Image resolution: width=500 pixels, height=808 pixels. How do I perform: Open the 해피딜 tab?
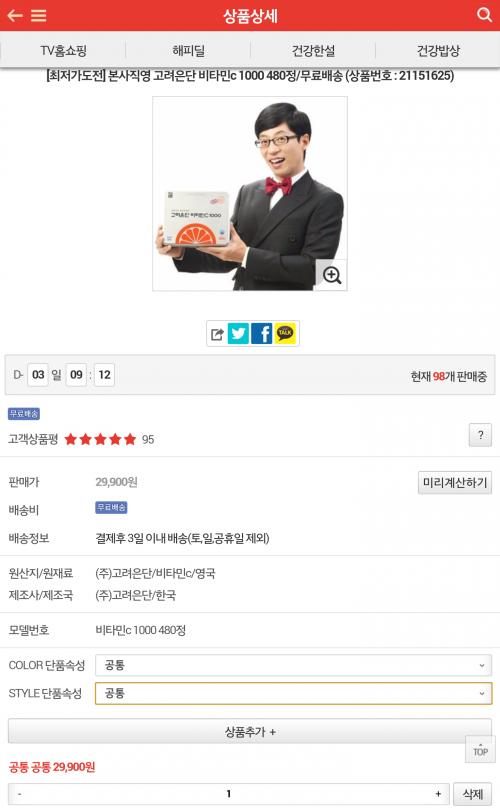point(188,50)
